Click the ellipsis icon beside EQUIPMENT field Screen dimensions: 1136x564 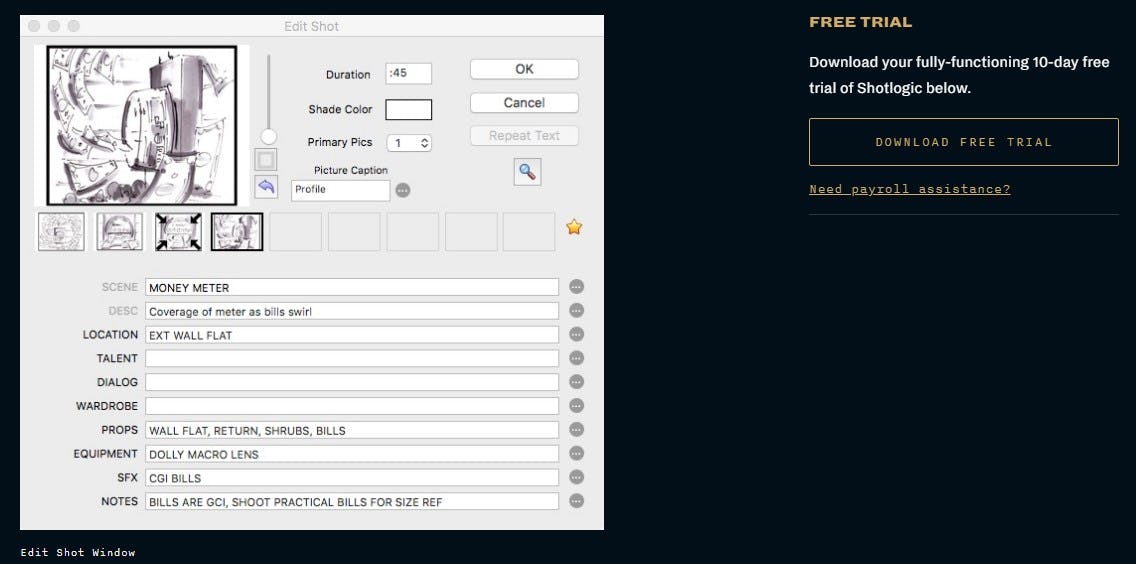click(576, 454)
